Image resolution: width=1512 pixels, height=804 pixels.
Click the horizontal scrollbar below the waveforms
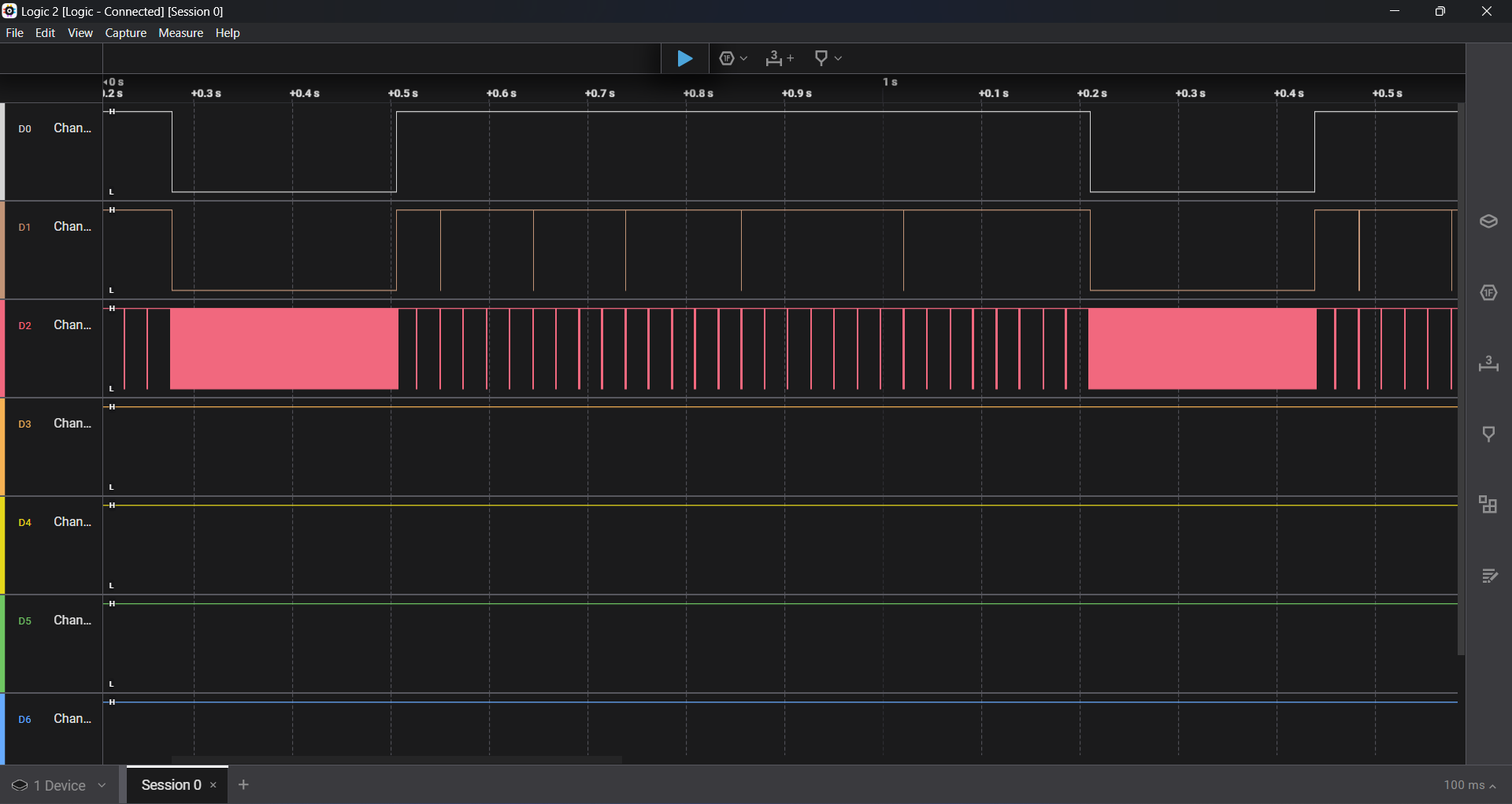pyautogui.click(x=397, y=760)
